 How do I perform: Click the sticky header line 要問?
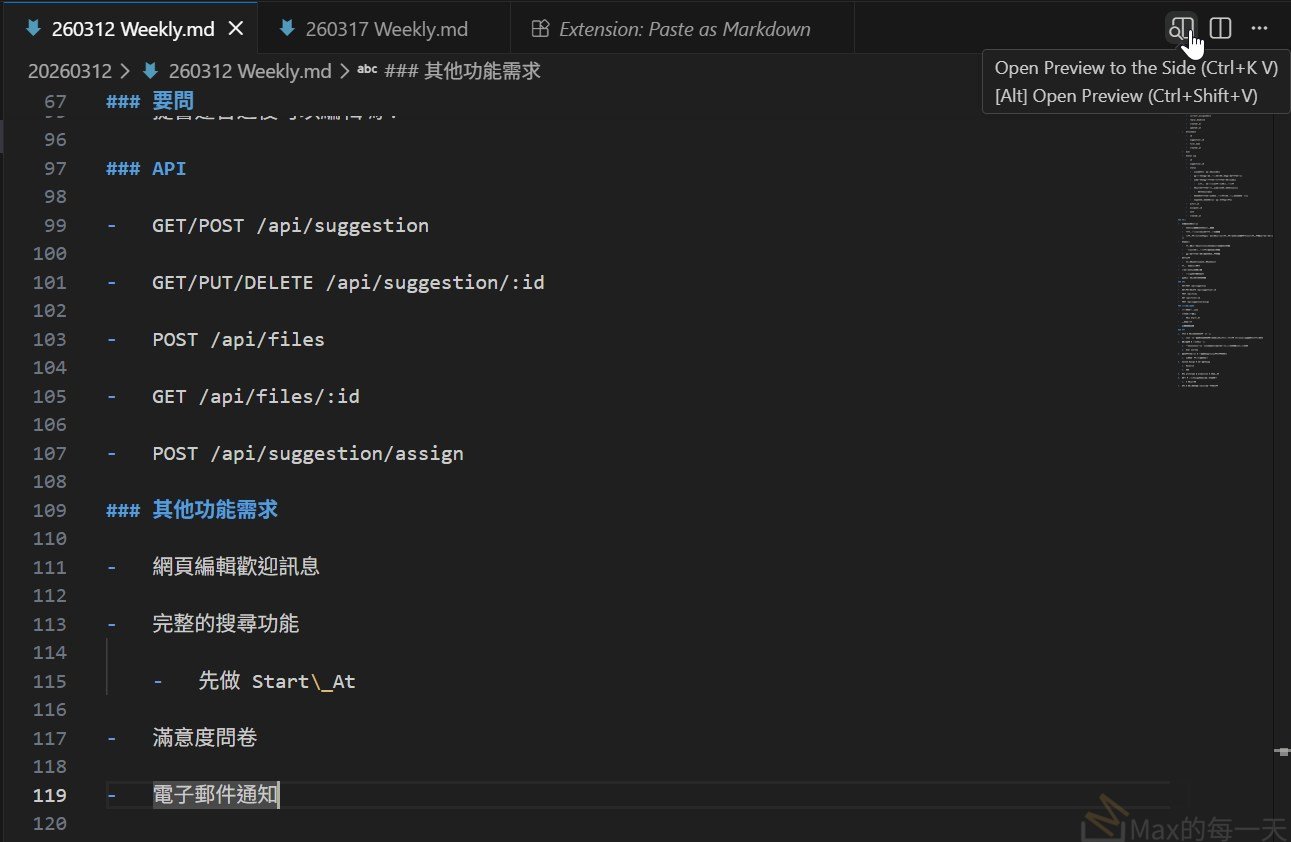[x=172, y=101]
